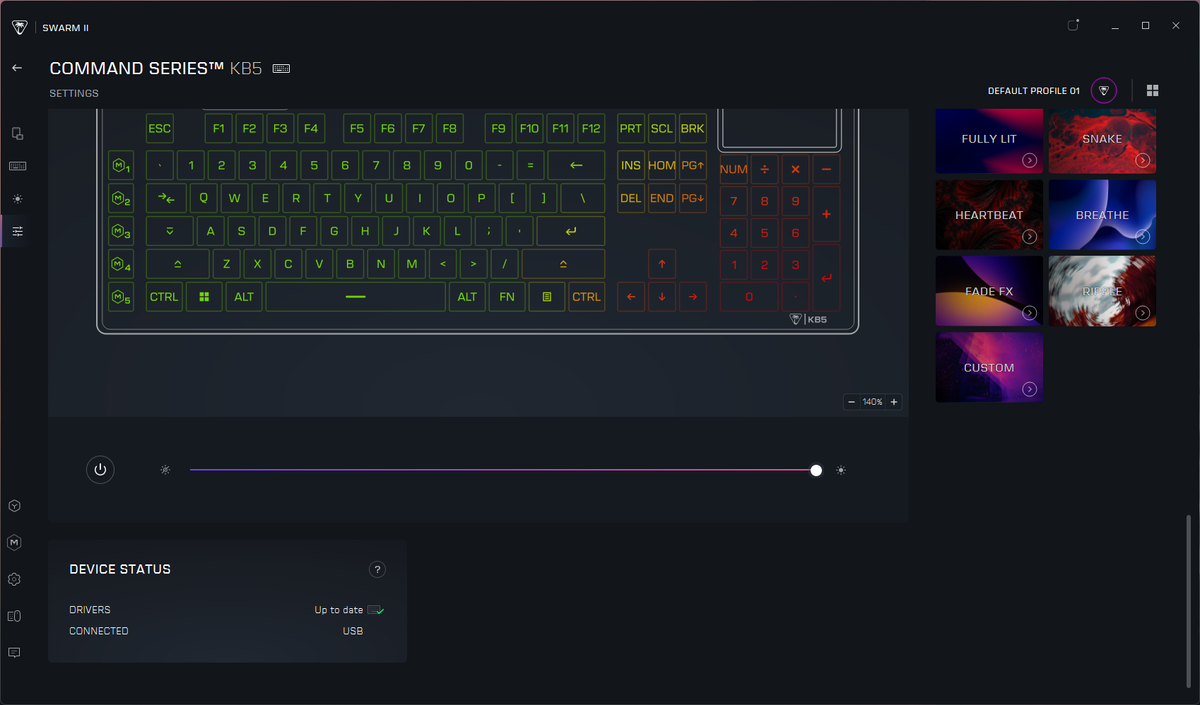
Task: Click the keyboard icon beside KB5 title
Action: tap(281, 68)
